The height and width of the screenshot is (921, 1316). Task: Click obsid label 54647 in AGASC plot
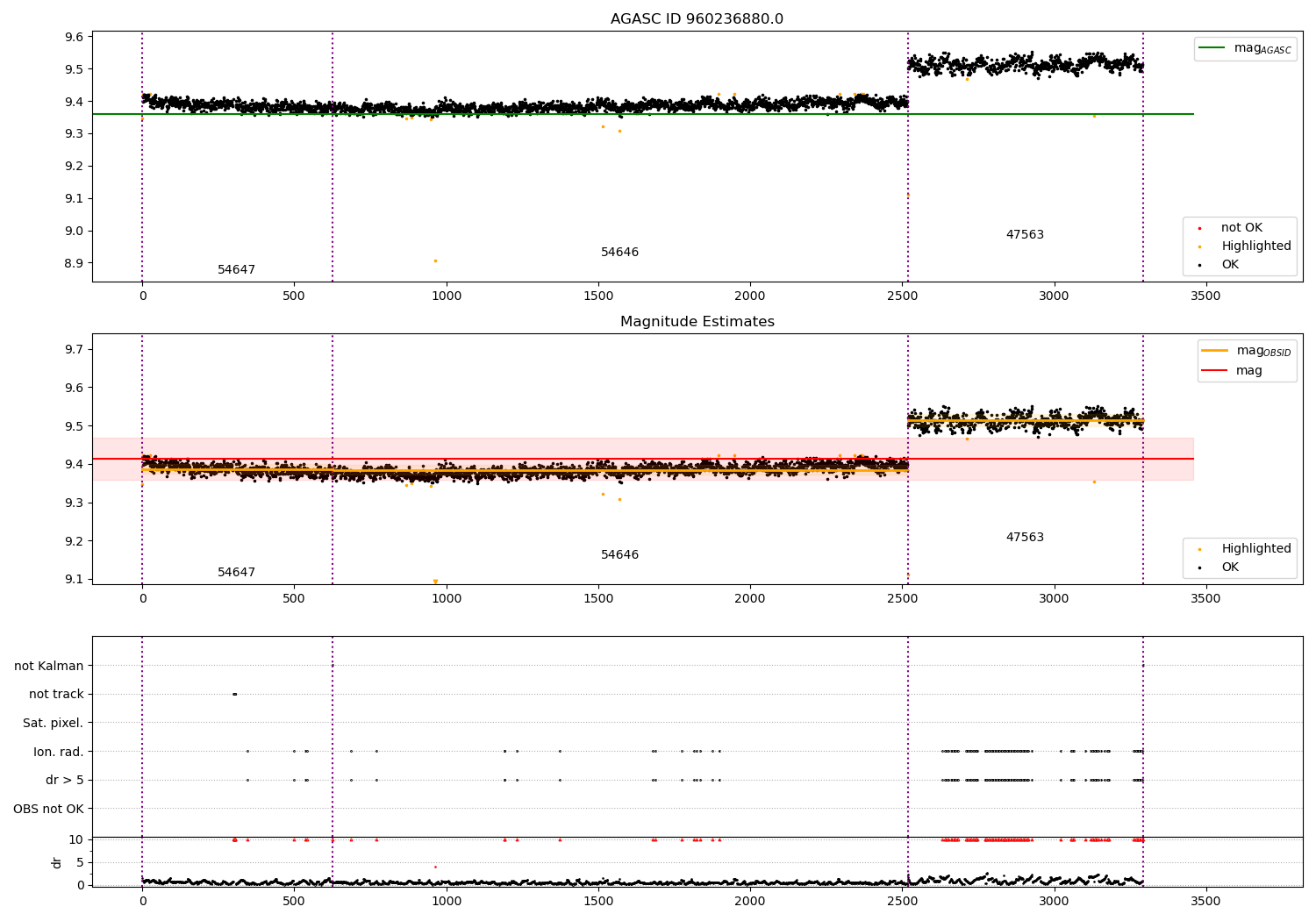pyautogui.click(x=236, y=270)
